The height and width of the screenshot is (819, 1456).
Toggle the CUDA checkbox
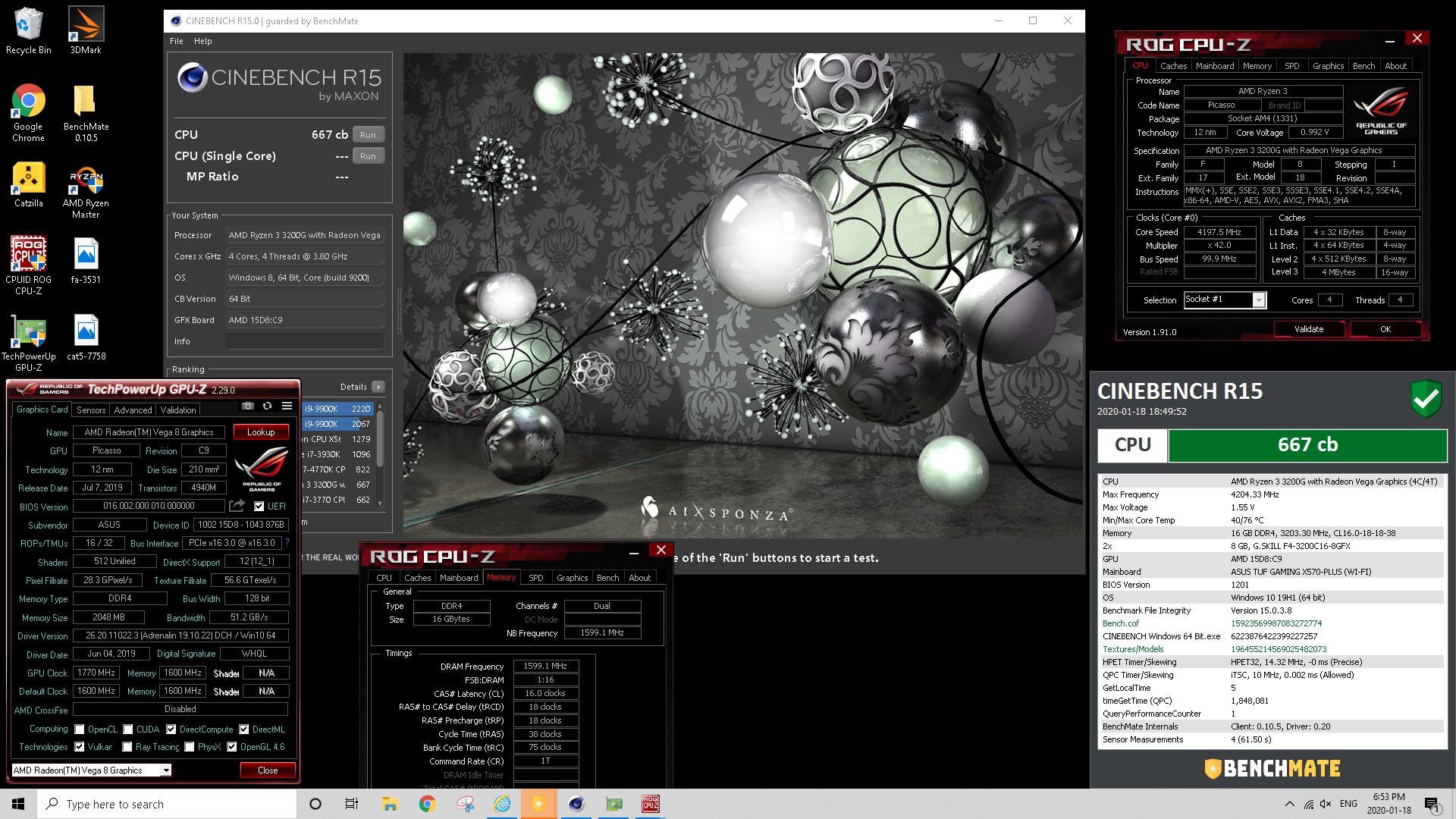128,730
